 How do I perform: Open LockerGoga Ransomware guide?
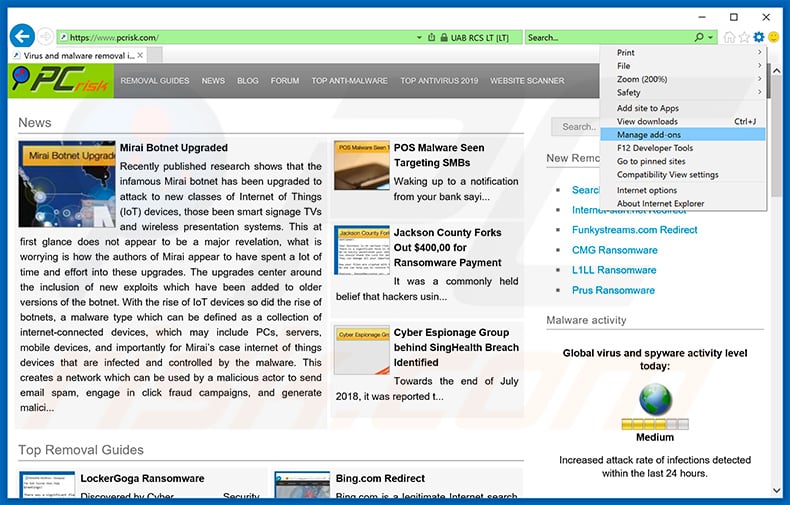pyautogui.click(x=142, y=478)
